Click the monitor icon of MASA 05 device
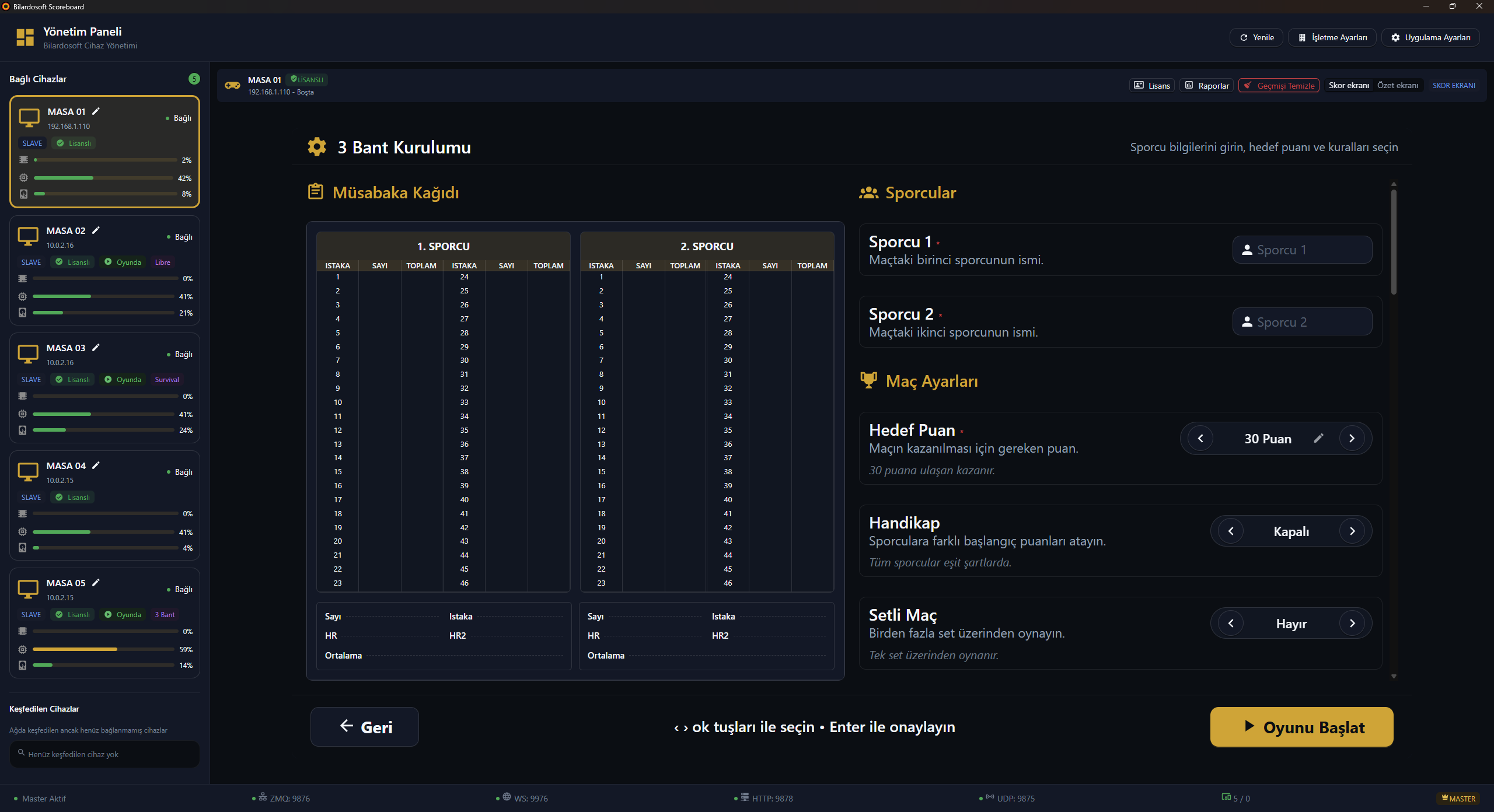Viewport: 1494px width, 812px height. click(28, 589)
